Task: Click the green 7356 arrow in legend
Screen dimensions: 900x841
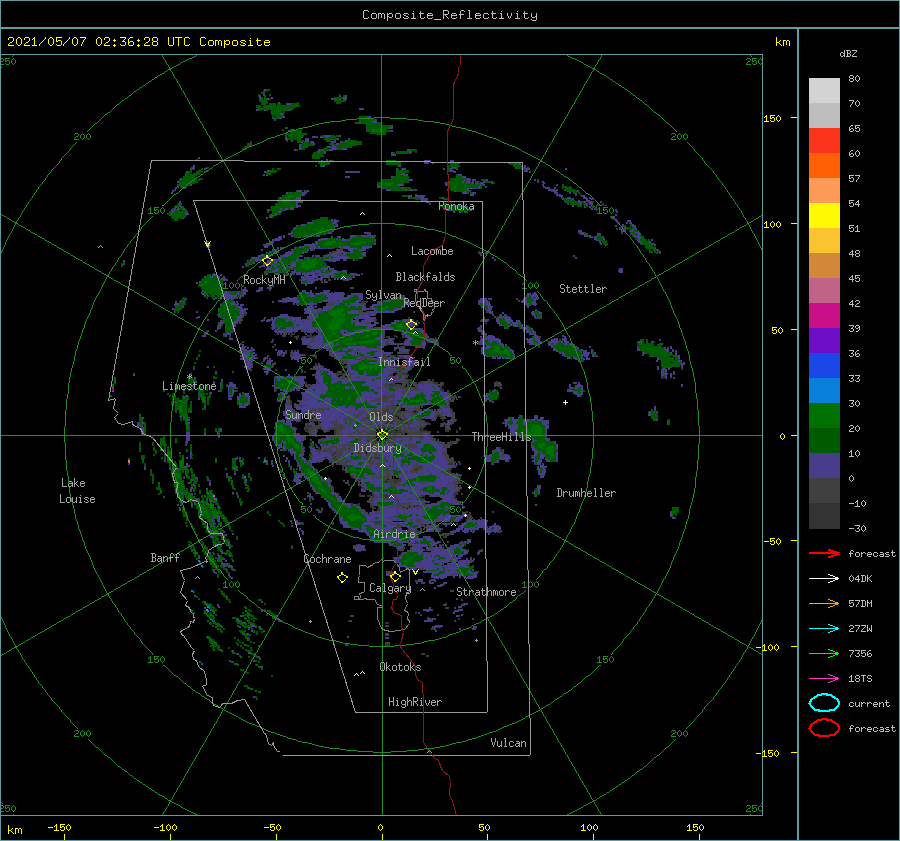Action: click(x=824, y=653)
